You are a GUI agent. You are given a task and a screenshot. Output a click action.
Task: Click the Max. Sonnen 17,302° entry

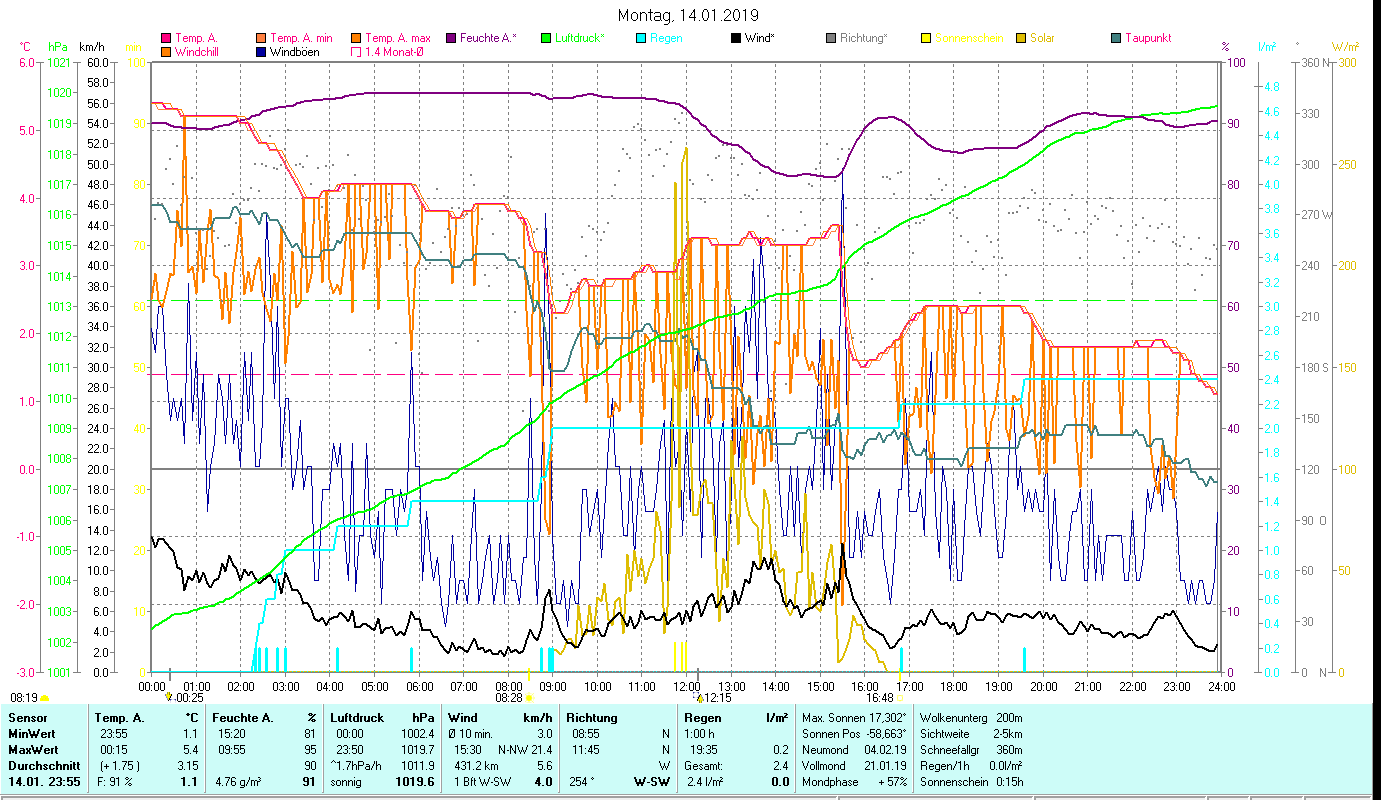pyautogui.click(x=855, y=718)
